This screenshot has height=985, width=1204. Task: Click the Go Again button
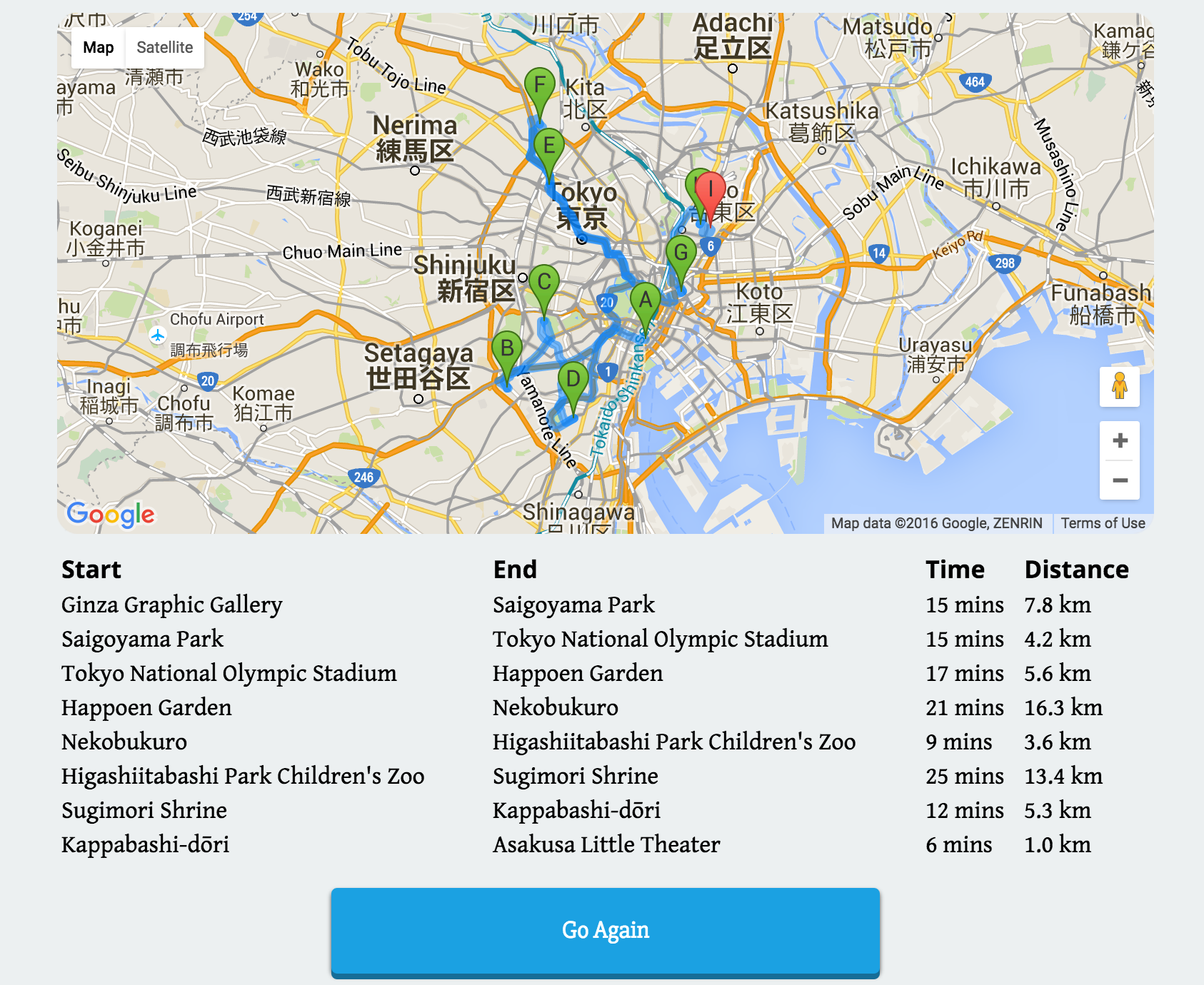(606, 931)
